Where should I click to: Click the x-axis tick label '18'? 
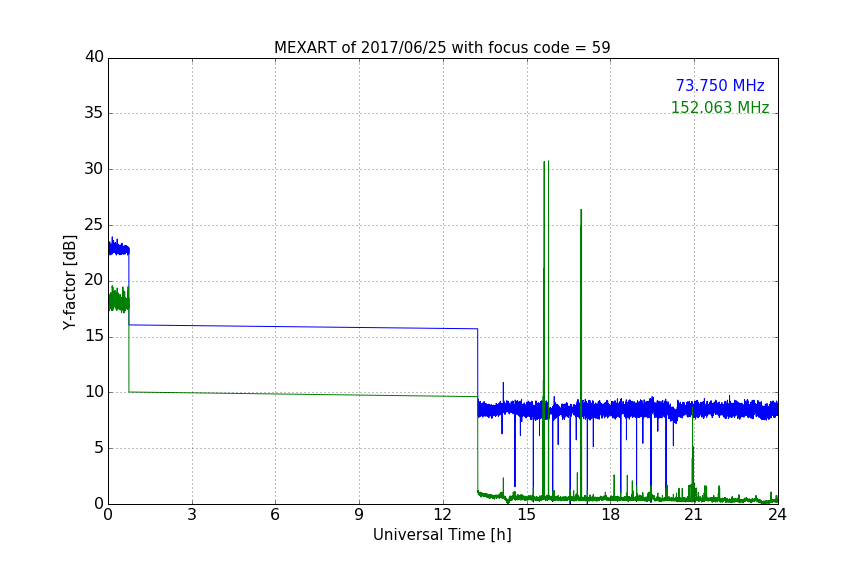coord(611,515)
